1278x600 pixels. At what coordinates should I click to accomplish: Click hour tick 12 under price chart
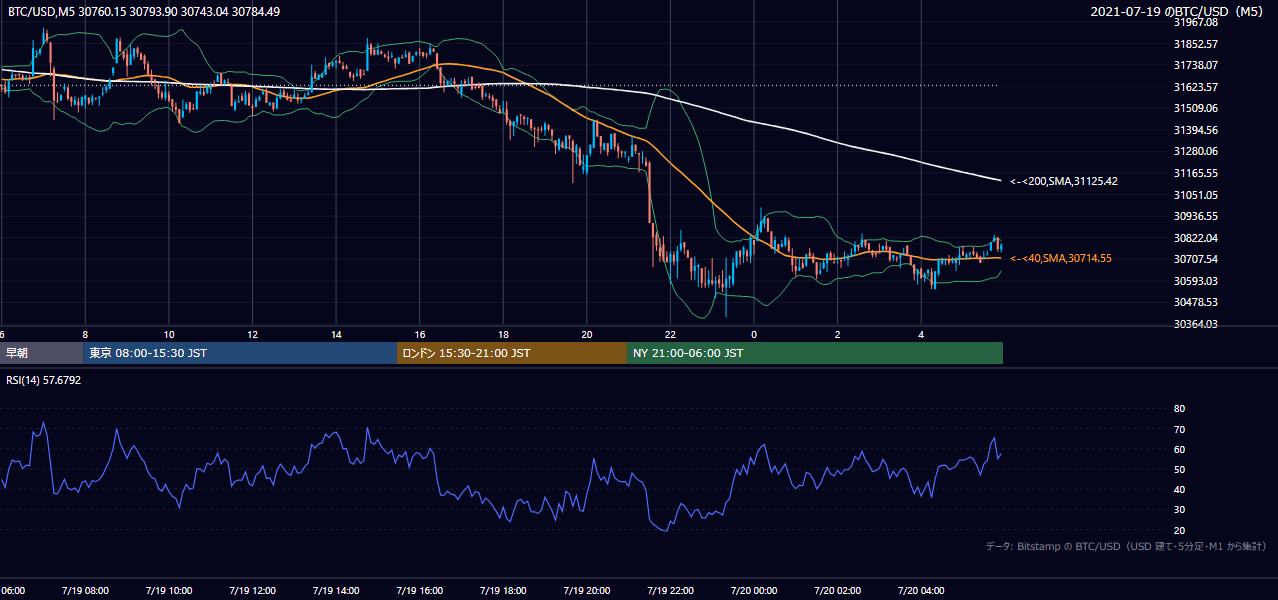tap(252, 334)
